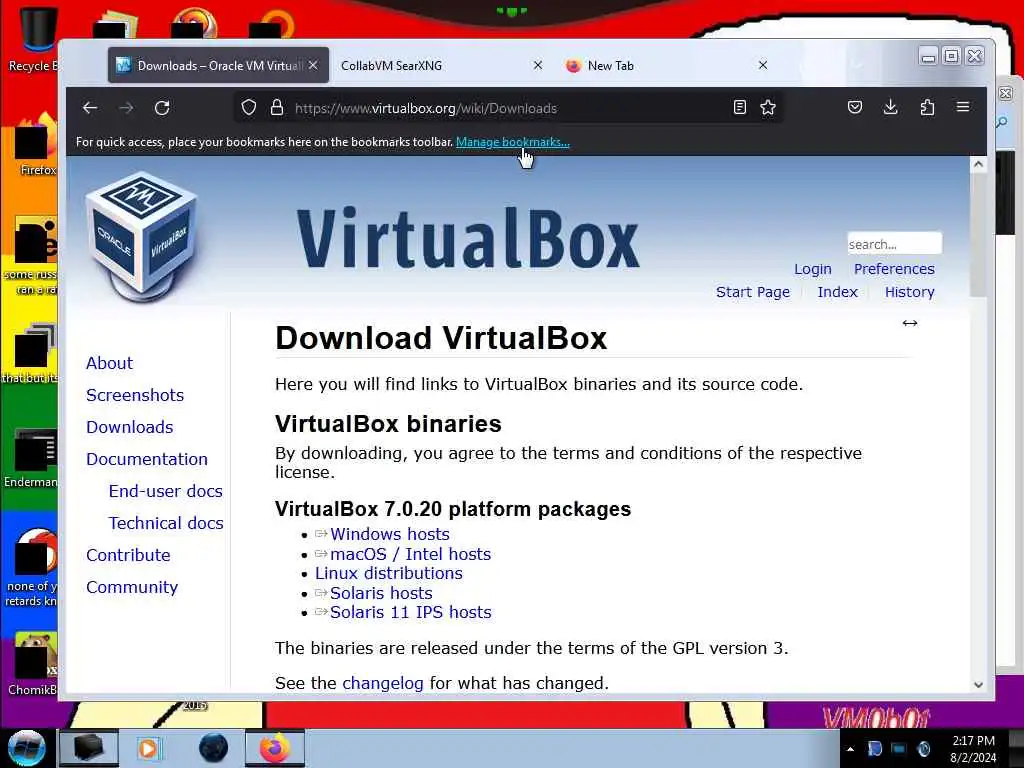Open the black box taskbar icon
1024x768 pixels.
(89, 748)
